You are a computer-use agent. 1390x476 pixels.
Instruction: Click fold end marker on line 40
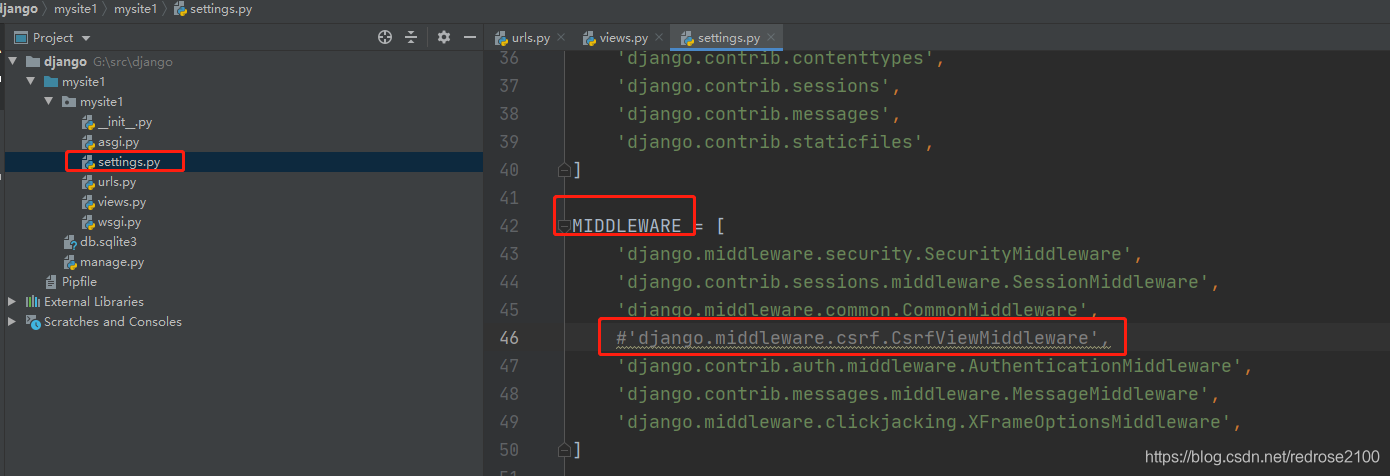[x=564, y=170]
